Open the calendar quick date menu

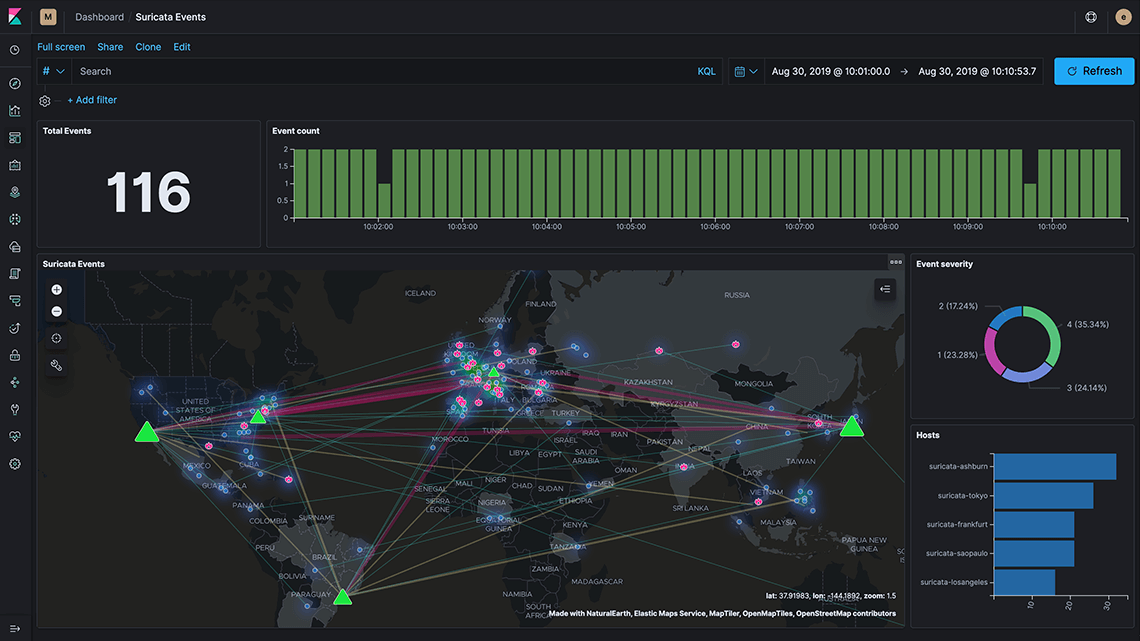746,71
